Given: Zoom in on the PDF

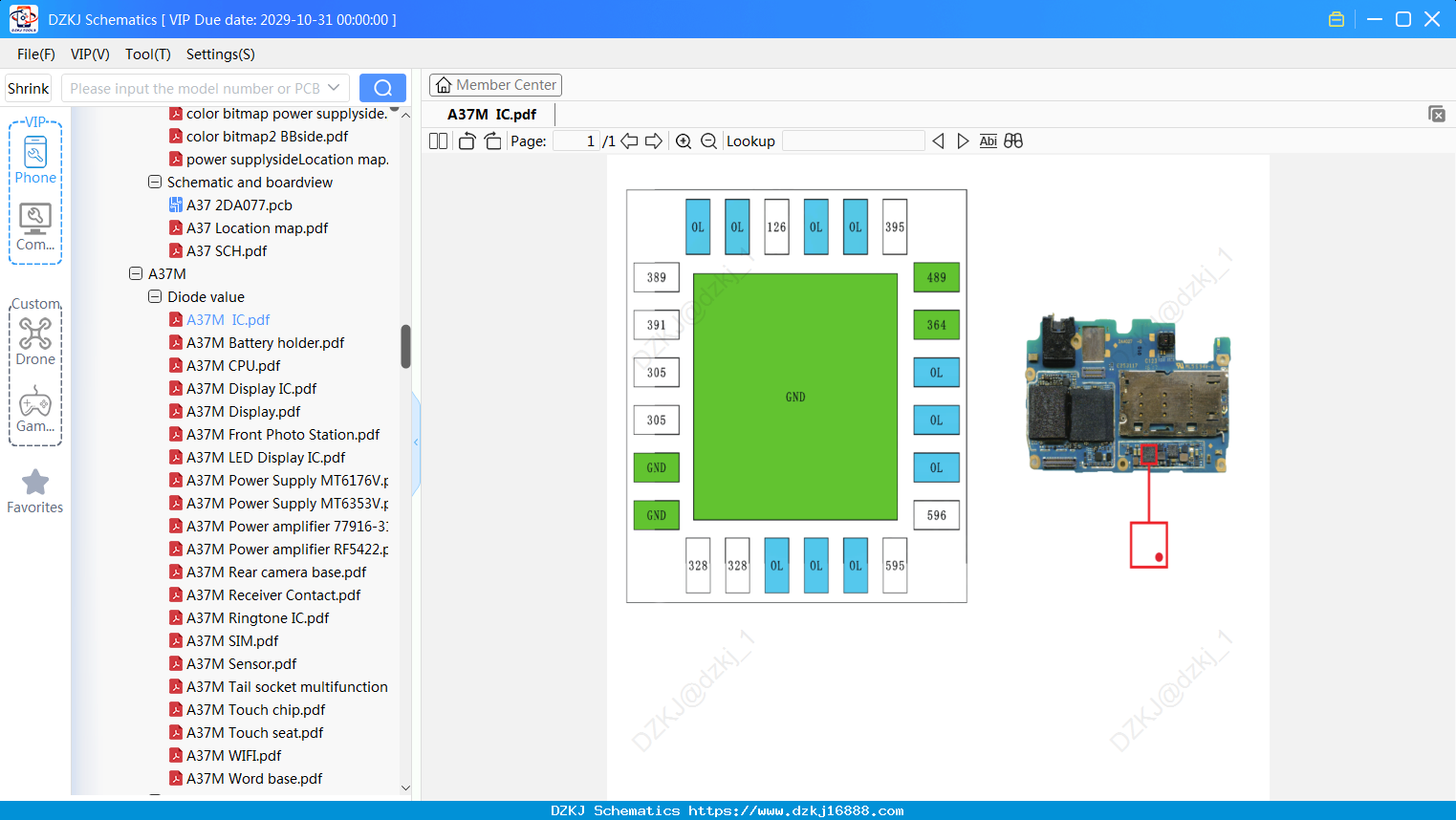Looking at the screenshot, I should point(684,141).
